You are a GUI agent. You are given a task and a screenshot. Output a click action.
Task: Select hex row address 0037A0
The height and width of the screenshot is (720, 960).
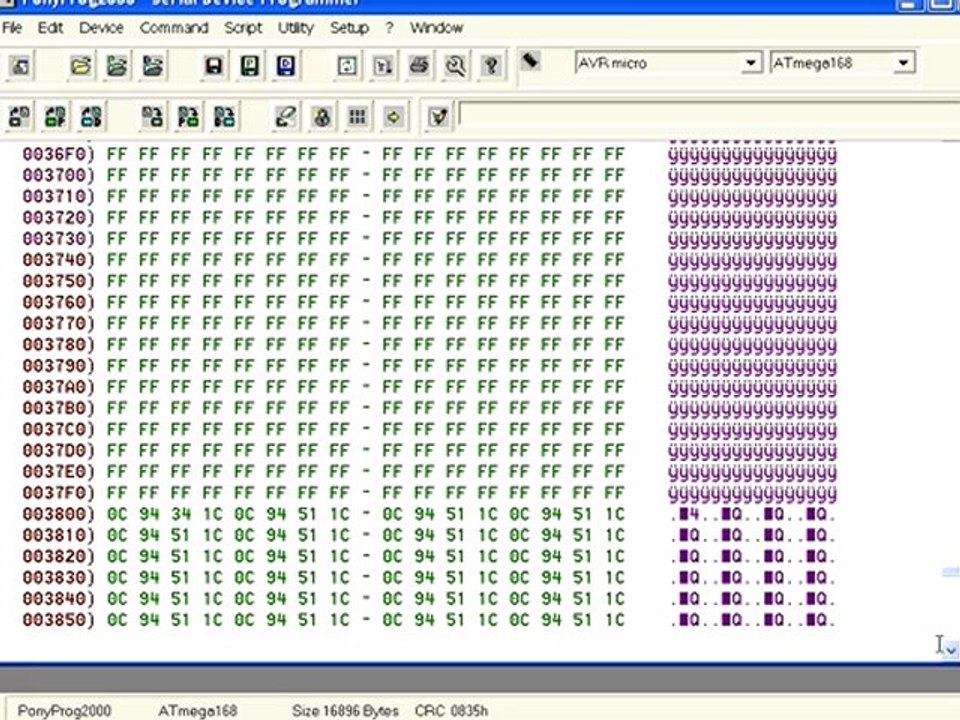[59, 387]
